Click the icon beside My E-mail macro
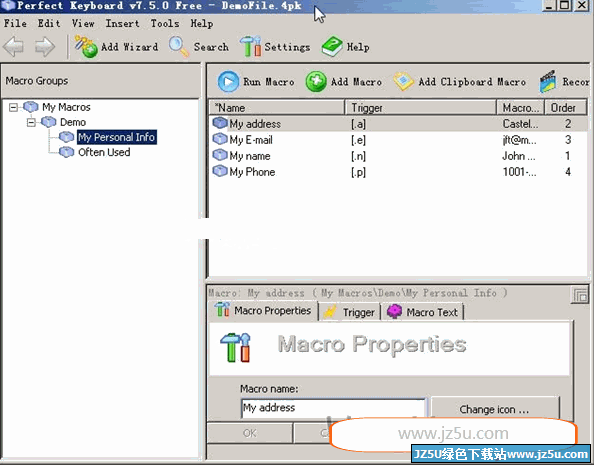 pyautogui.click(x=220, y=139)
